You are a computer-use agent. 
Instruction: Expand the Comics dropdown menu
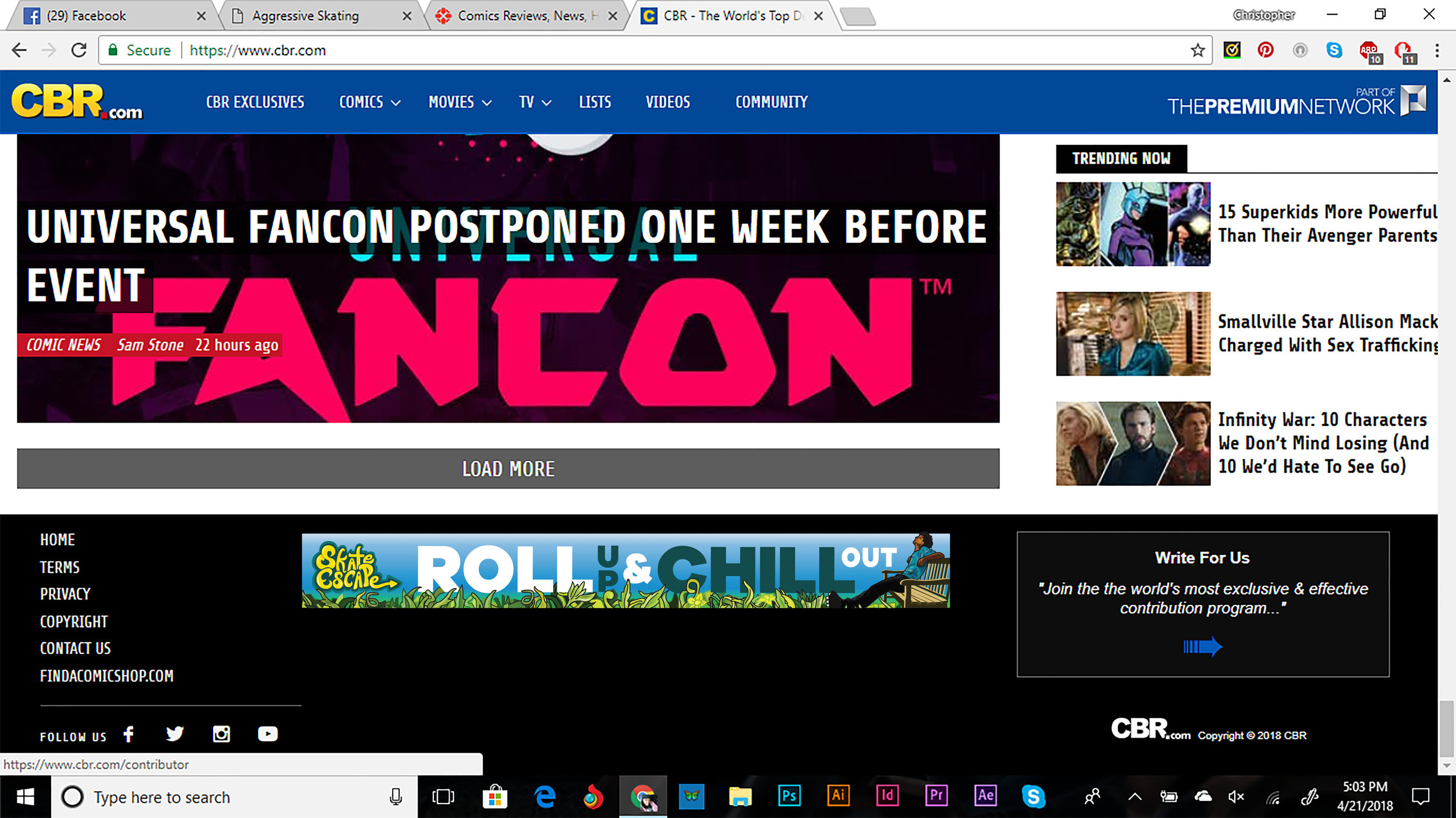[370, 102]
